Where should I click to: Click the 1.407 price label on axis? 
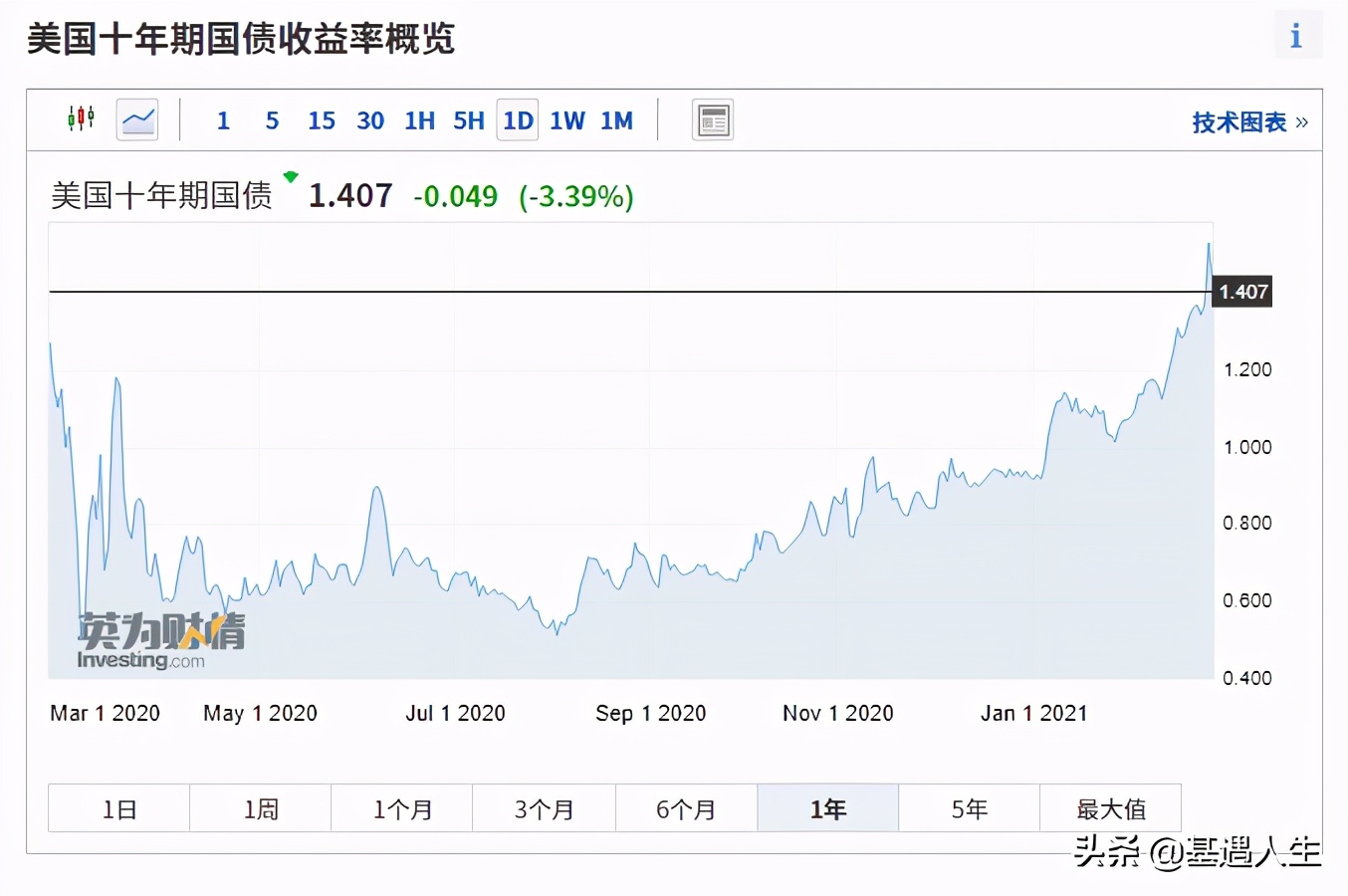click(x=1240, y=292)
